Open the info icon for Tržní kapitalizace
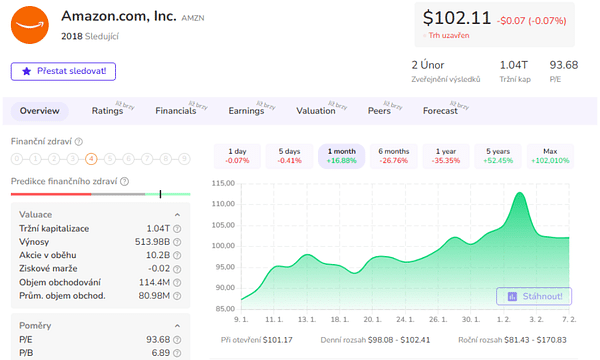Screen dimensions: 600x360 177,229
